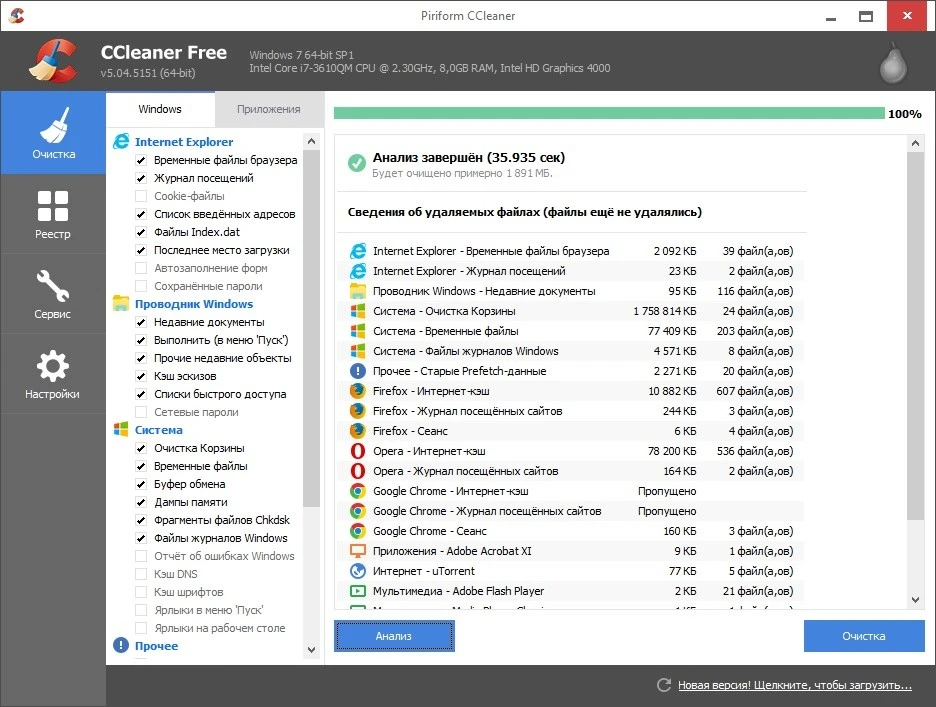This screenshot has width=936, height=707.
Task: Collapse the Internet Explorer category header
Action: 183,142
